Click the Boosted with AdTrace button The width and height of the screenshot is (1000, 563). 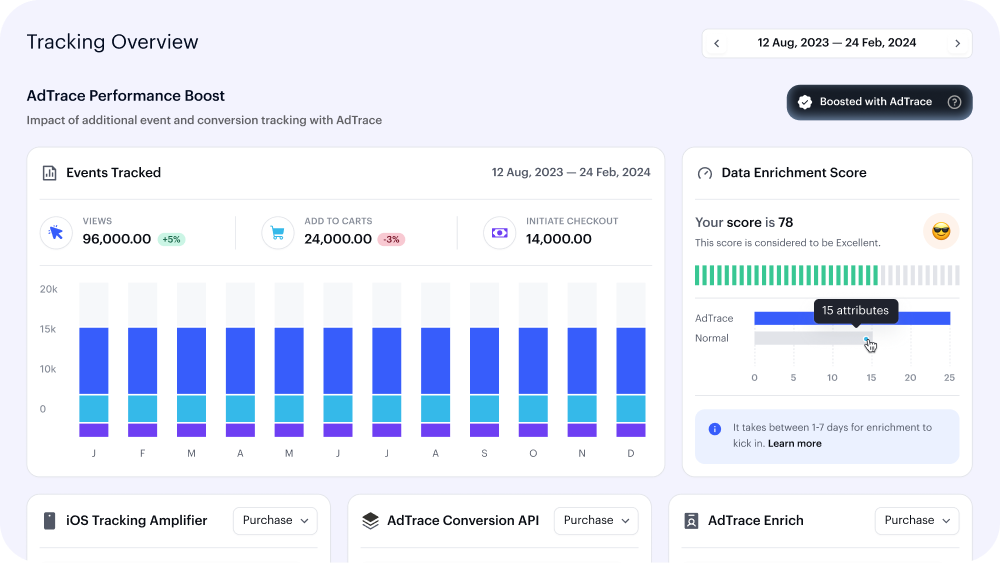879,102
